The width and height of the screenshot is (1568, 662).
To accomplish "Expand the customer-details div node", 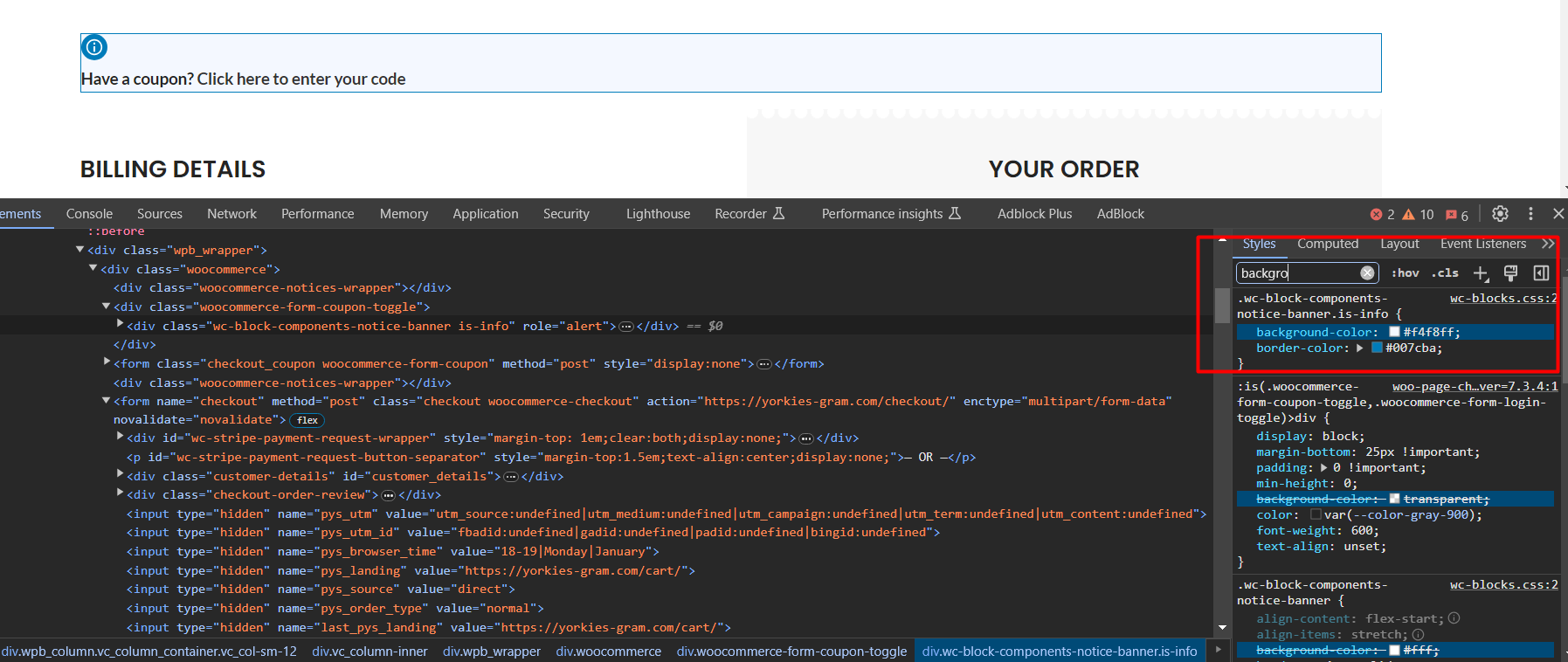I will pyautogui.click(x=120, y=474).
